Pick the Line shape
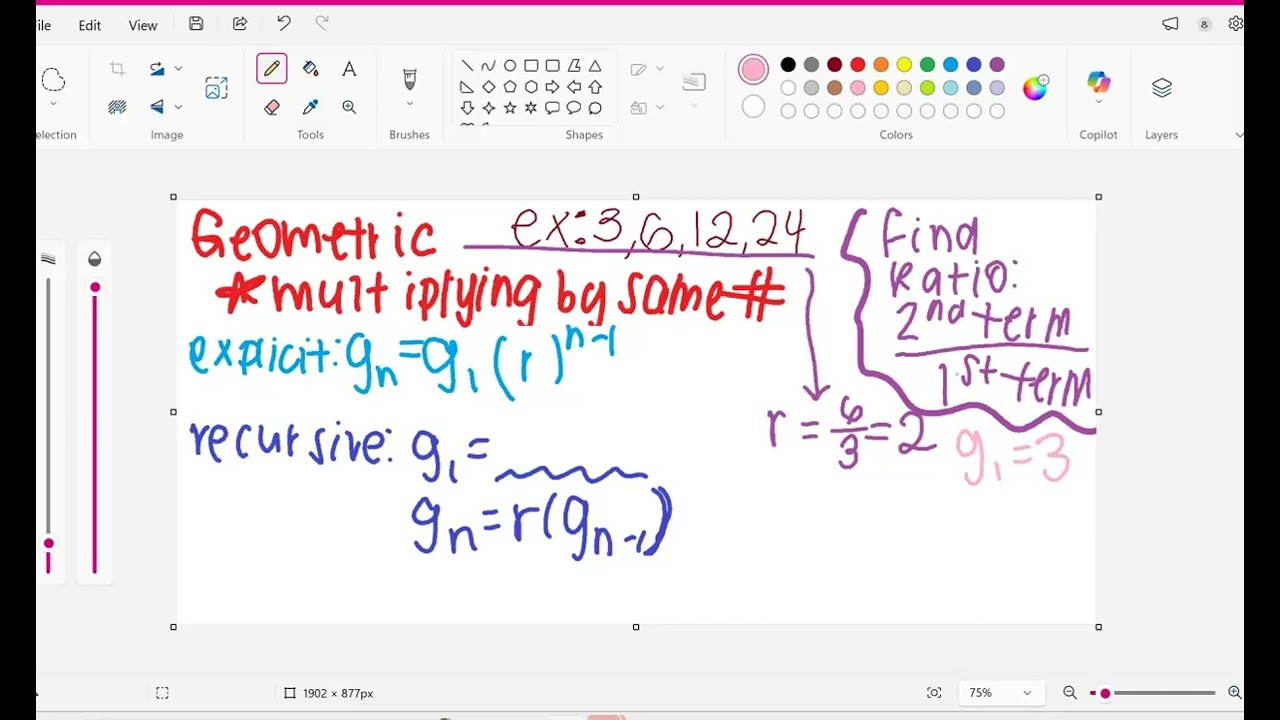This screenshot has width=1280, height=720. 467,66
